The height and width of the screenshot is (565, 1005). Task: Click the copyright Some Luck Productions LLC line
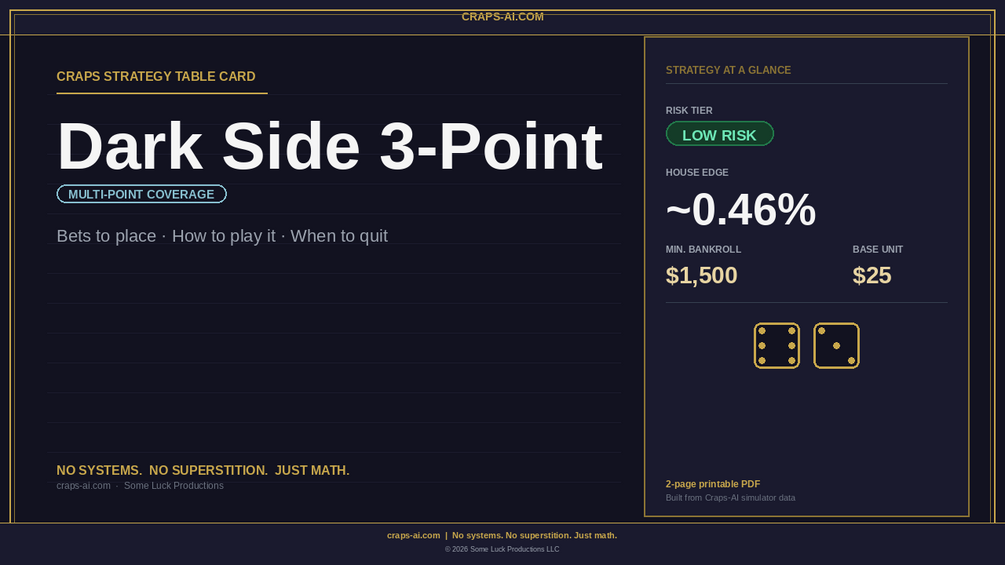point(502,549)
